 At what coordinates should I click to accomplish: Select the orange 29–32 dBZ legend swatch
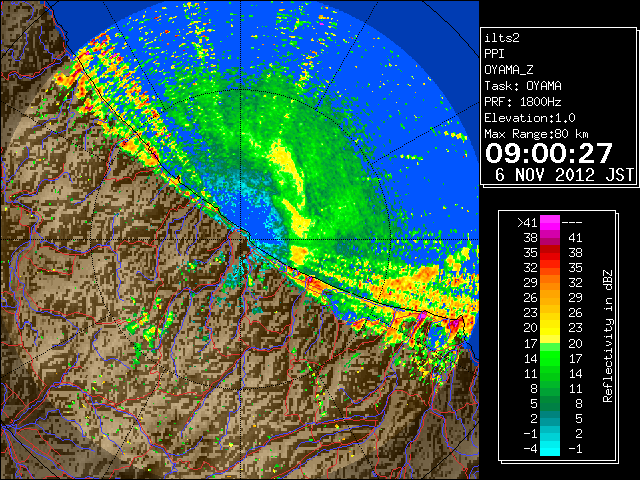[550, 282]
